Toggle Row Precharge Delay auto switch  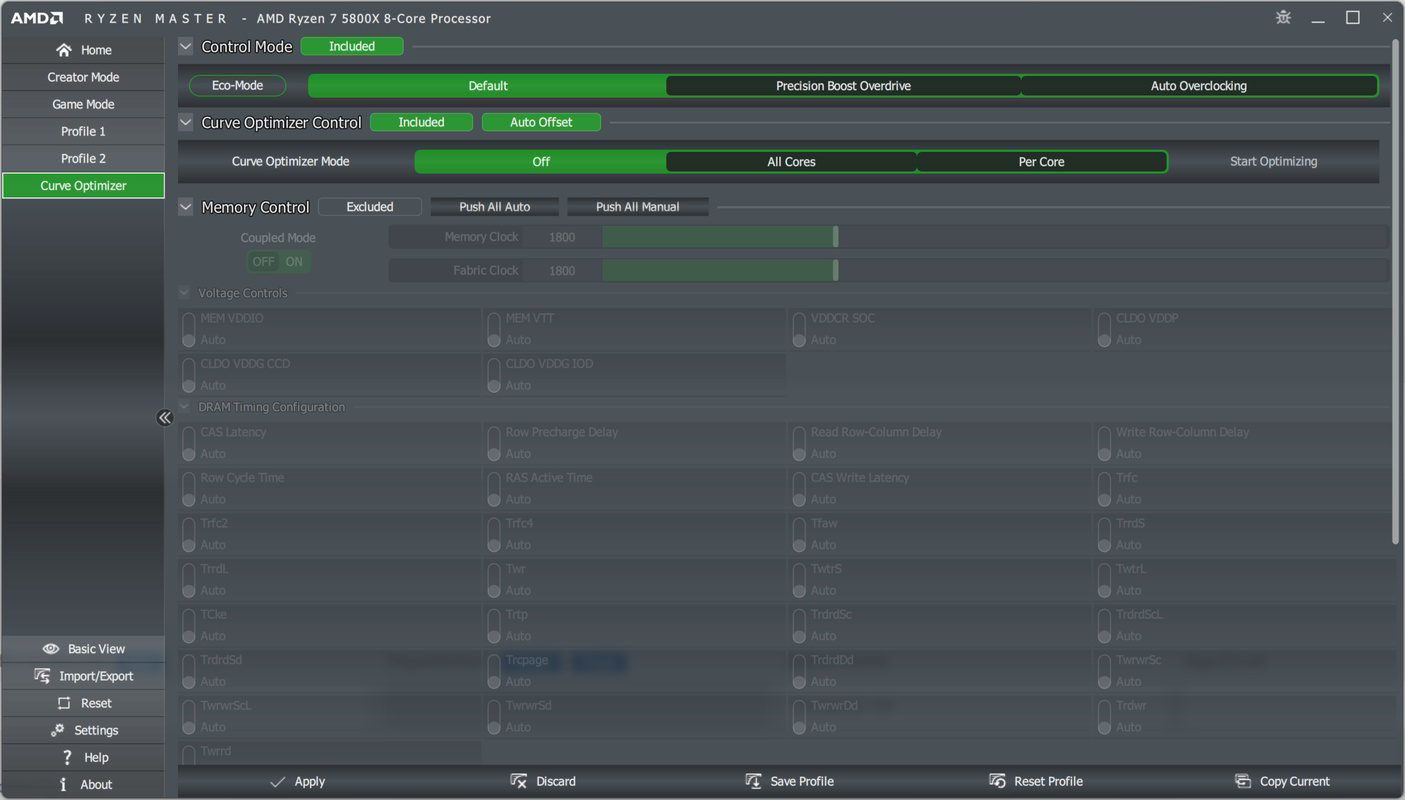tap(494, 443)
